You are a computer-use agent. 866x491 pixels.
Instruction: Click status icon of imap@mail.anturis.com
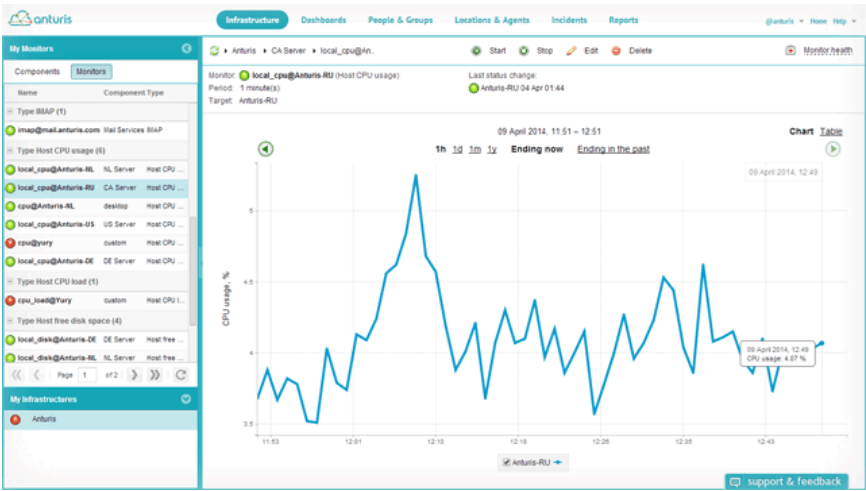coord(10,130)
